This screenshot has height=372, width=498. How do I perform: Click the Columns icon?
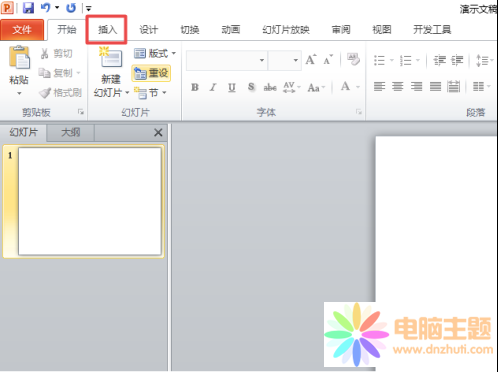click(x=479, y=87)
